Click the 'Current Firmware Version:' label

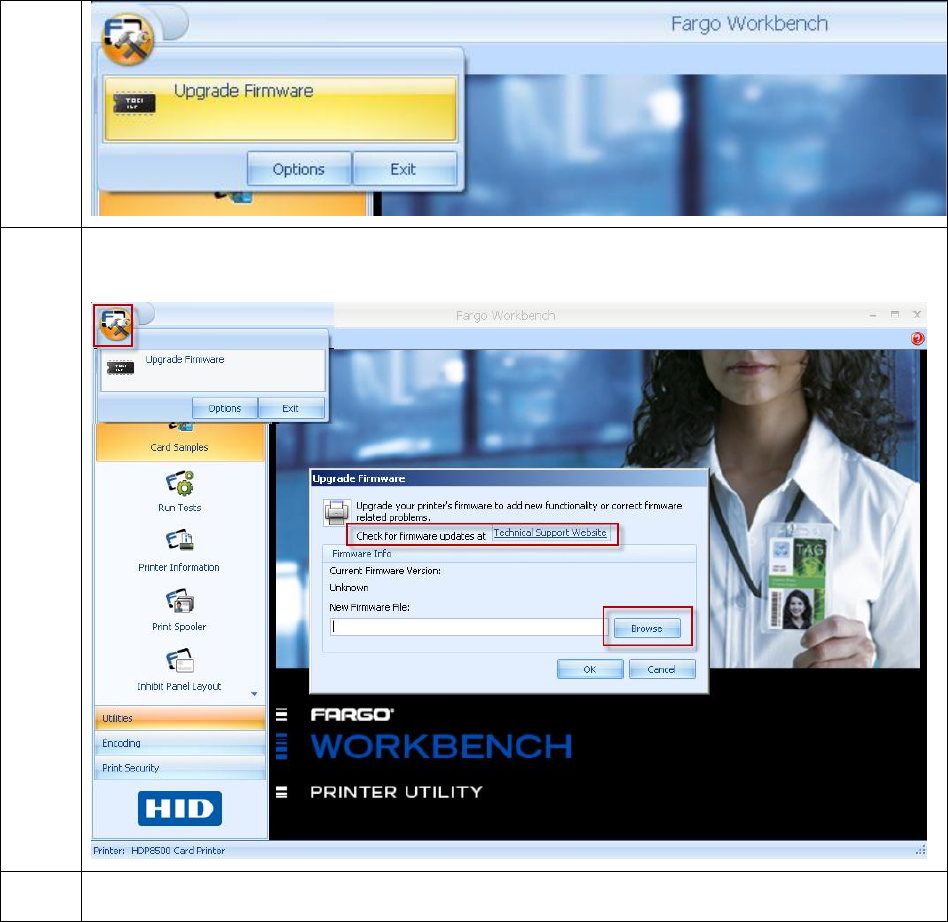[385, 571]
